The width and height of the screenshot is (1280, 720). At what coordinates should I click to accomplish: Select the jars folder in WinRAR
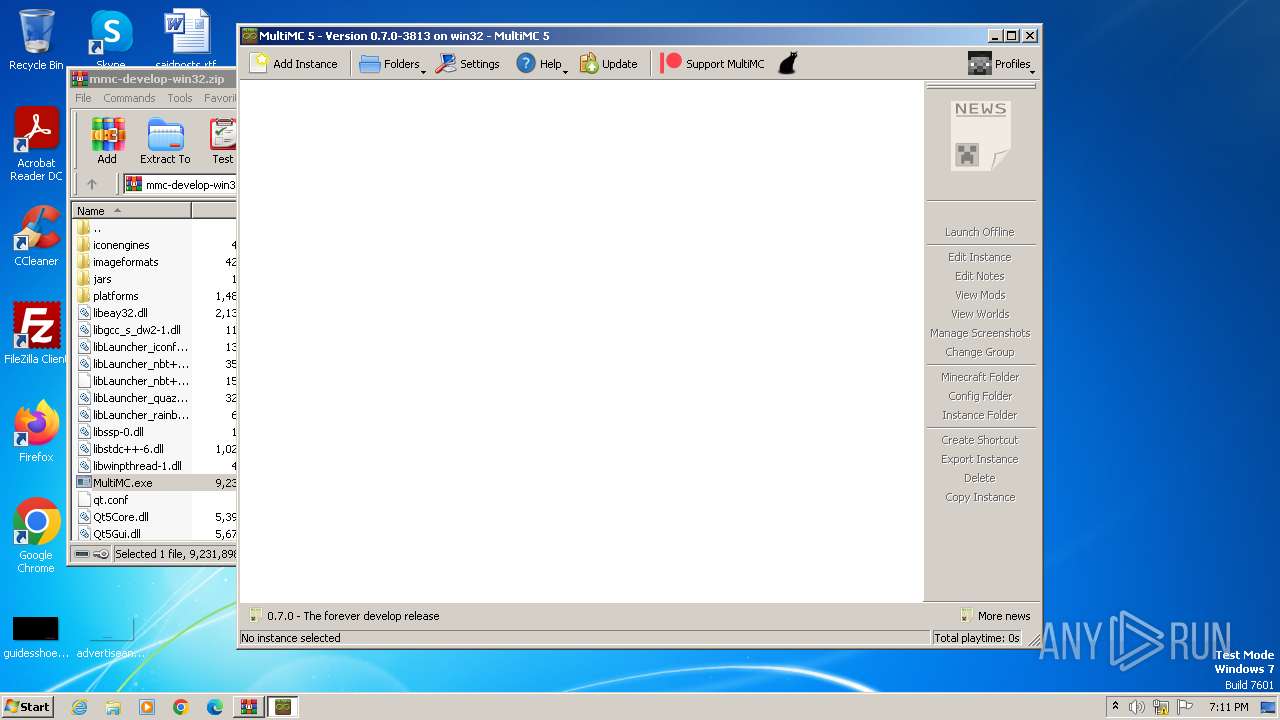pos(102,279)
